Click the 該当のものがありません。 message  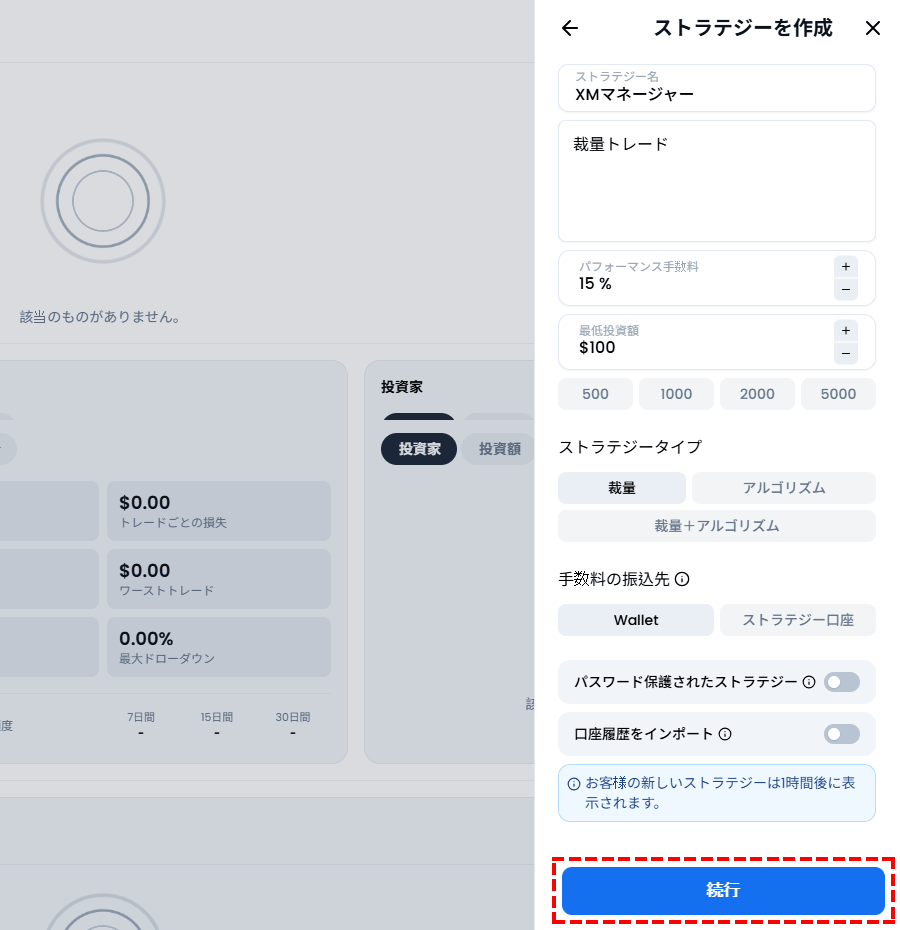100,317
